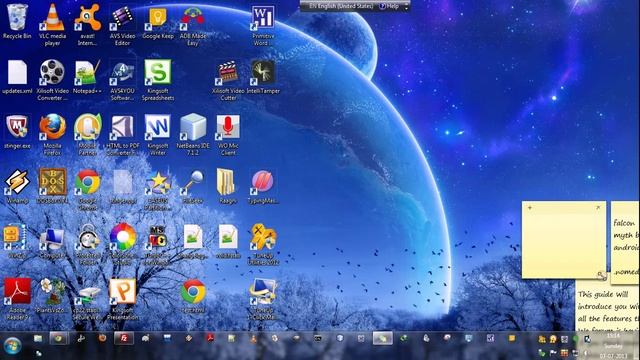This screenshot has height=360, width=640.
Task: Open Notepad++ desktop shortcut
Action: click(x=87, y=73)
